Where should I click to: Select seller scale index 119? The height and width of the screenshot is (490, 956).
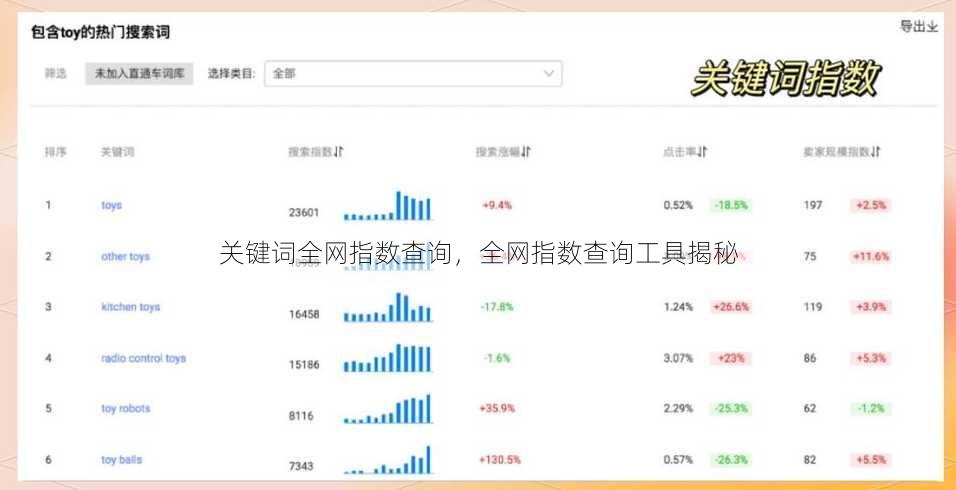click(812, 307)
